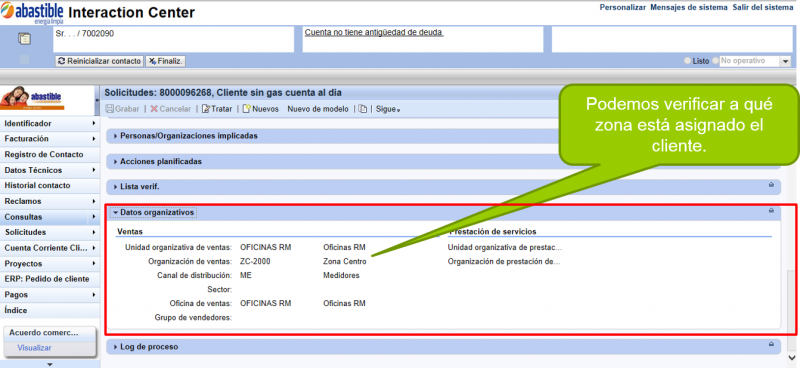The width and height of the screenshot is (800, 368).
Task: Click the clipboard scratch pad icon
Action: click(x=24, y=39)
